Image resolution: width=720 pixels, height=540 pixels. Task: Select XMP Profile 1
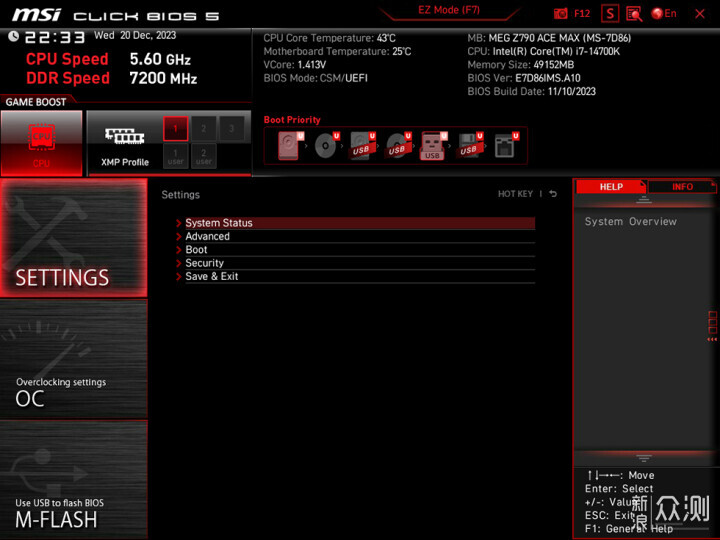click(x=175, y=129)
